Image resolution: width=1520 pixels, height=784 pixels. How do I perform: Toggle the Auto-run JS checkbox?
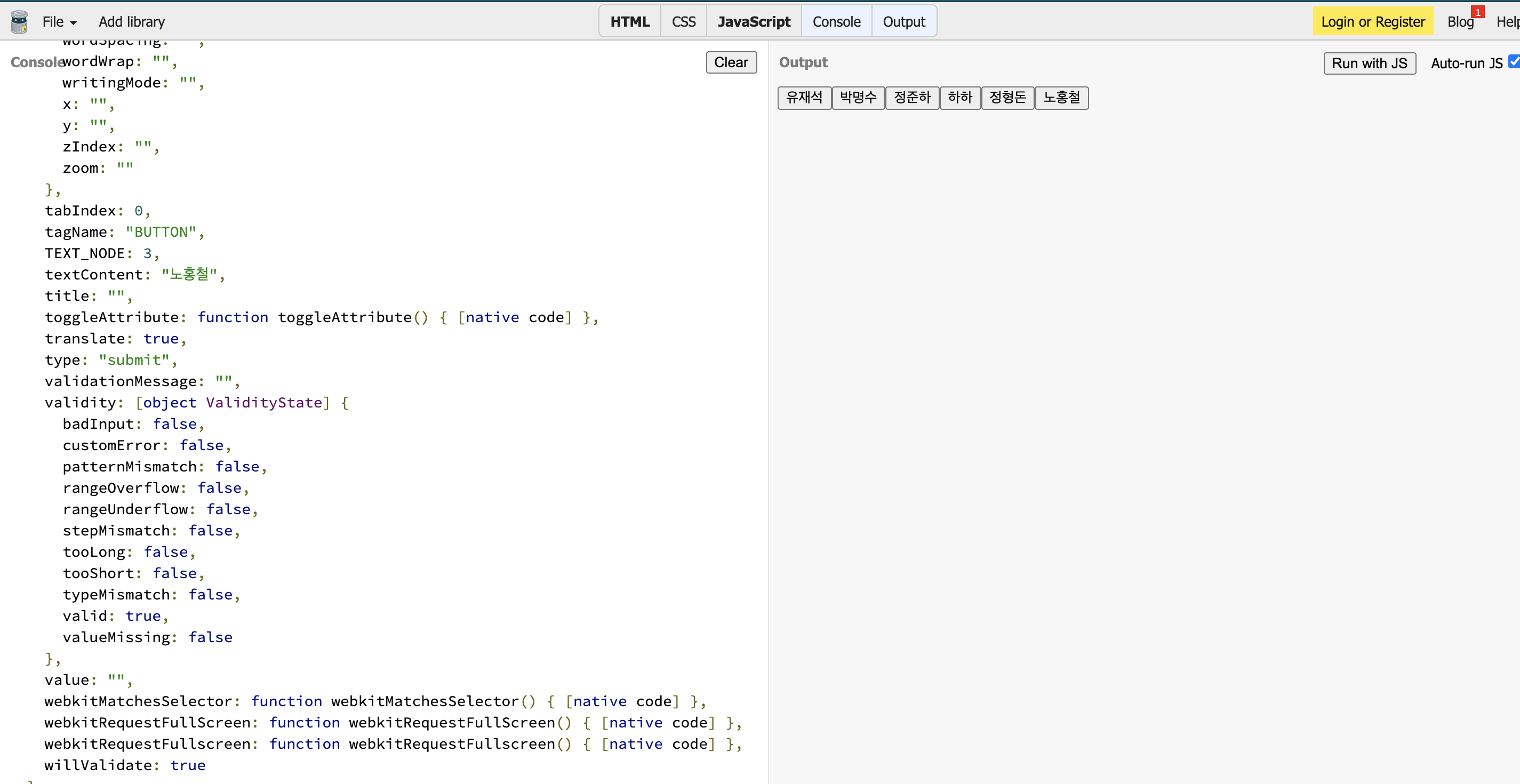[x=1513, y=62]
